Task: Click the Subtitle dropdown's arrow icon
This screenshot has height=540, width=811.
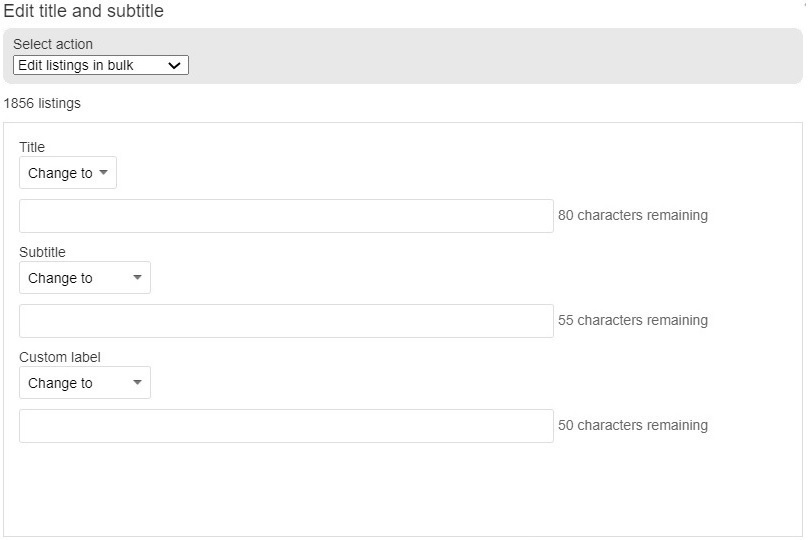Action: (137, 277)
